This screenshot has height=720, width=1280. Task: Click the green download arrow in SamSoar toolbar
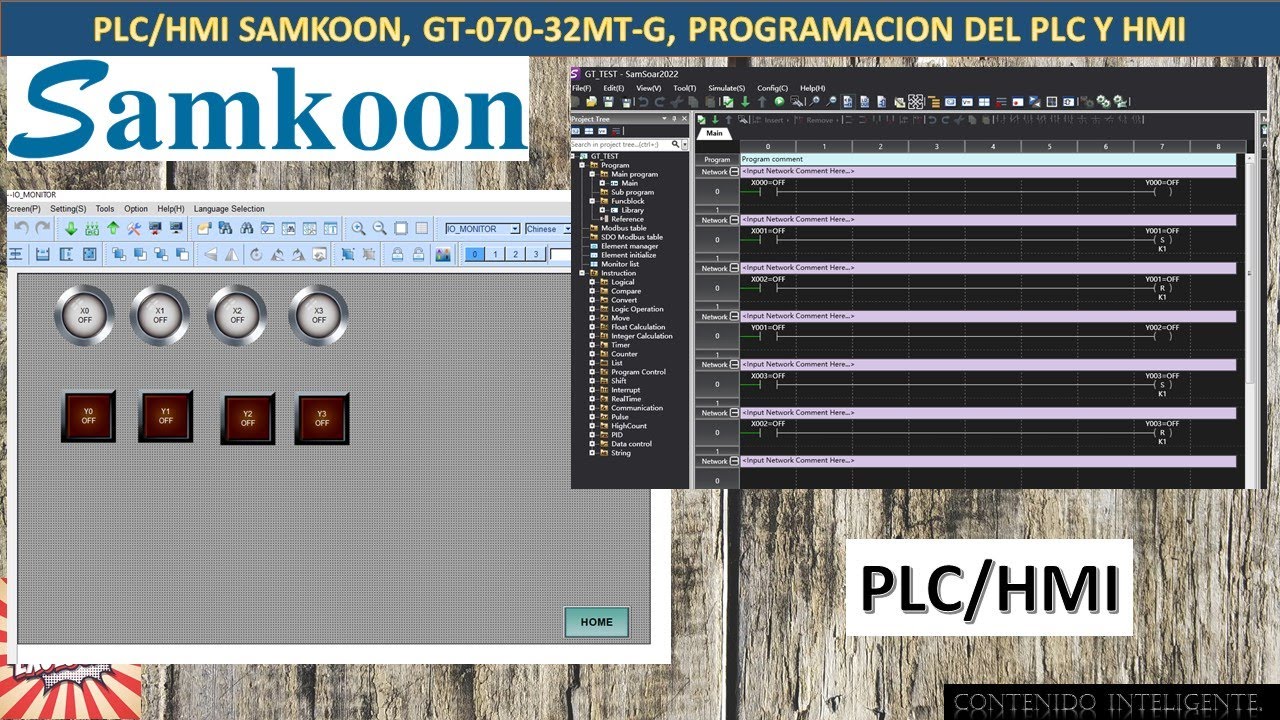tap(745, 101)
